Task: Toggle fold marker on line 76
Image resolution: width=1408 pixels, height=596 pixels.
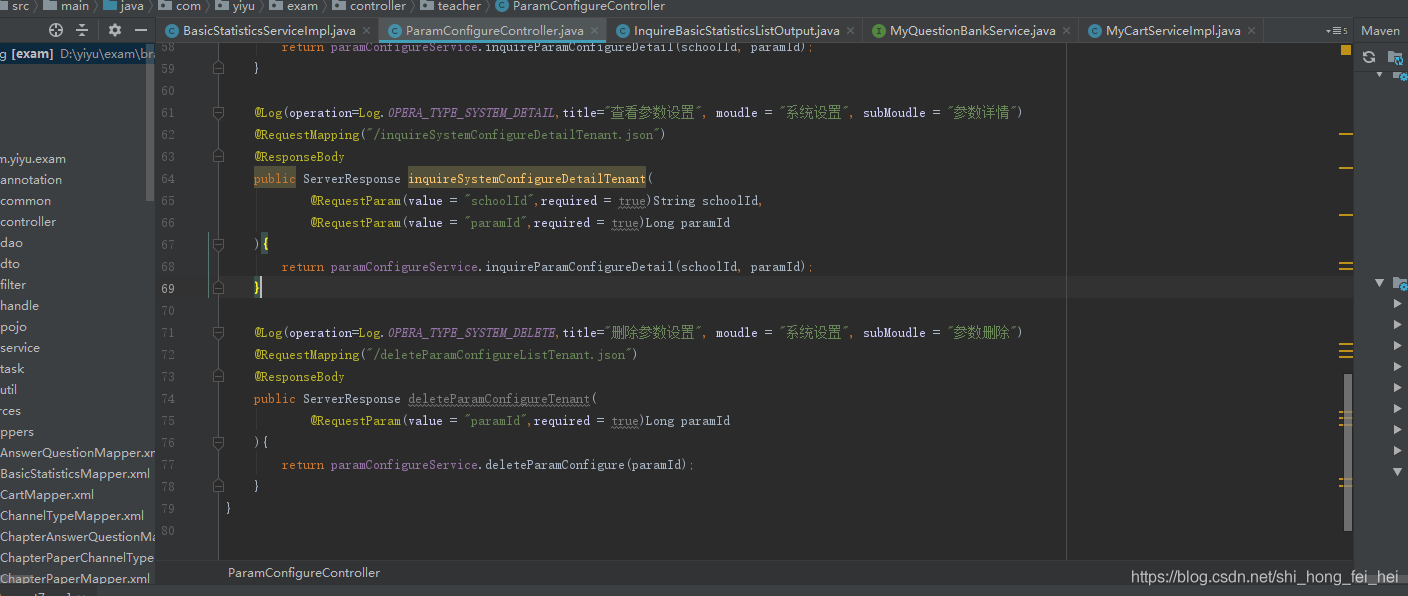Action: coord(218,443)
